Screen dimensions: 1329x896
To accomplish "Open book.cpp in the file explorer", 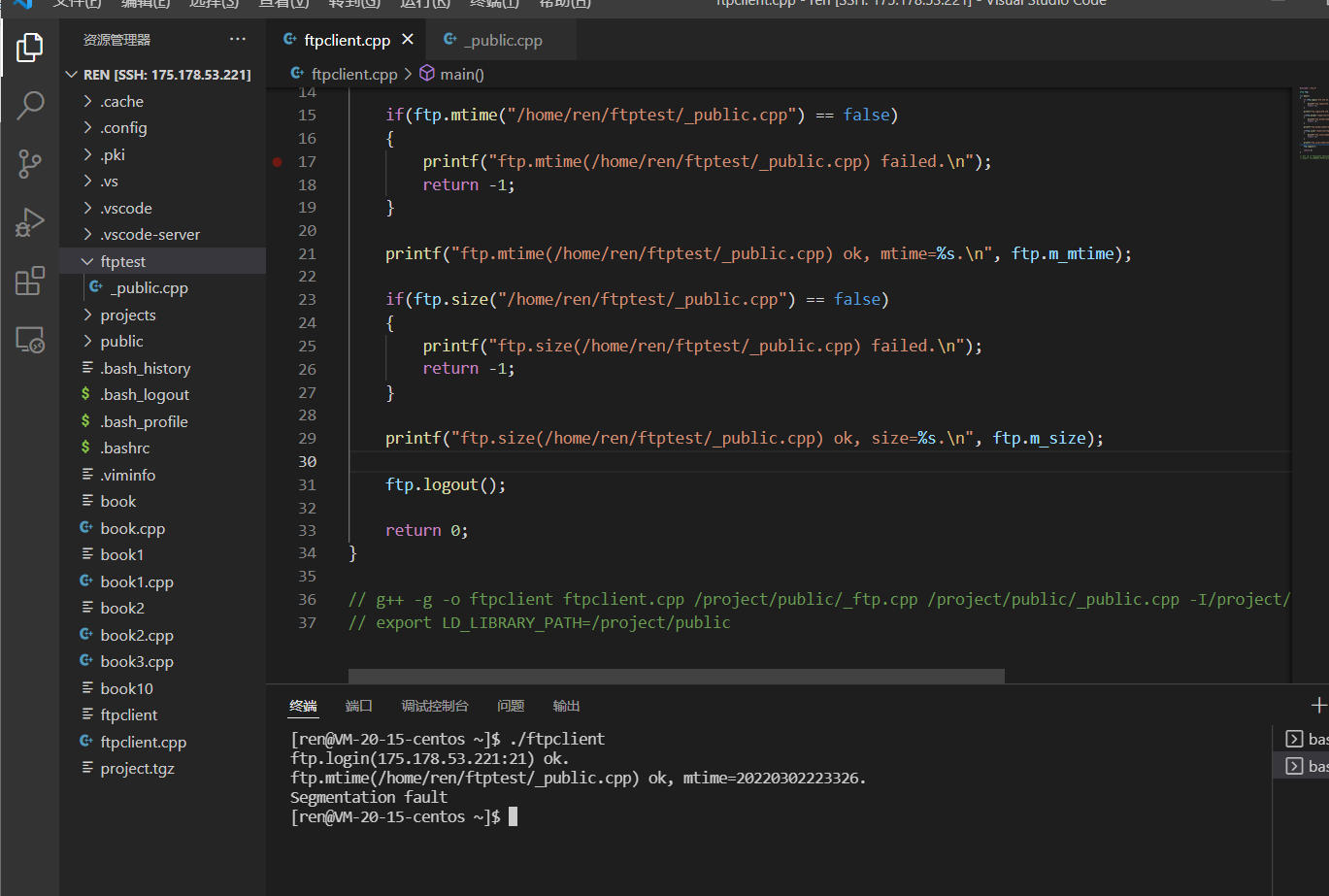I will point(133,528).
